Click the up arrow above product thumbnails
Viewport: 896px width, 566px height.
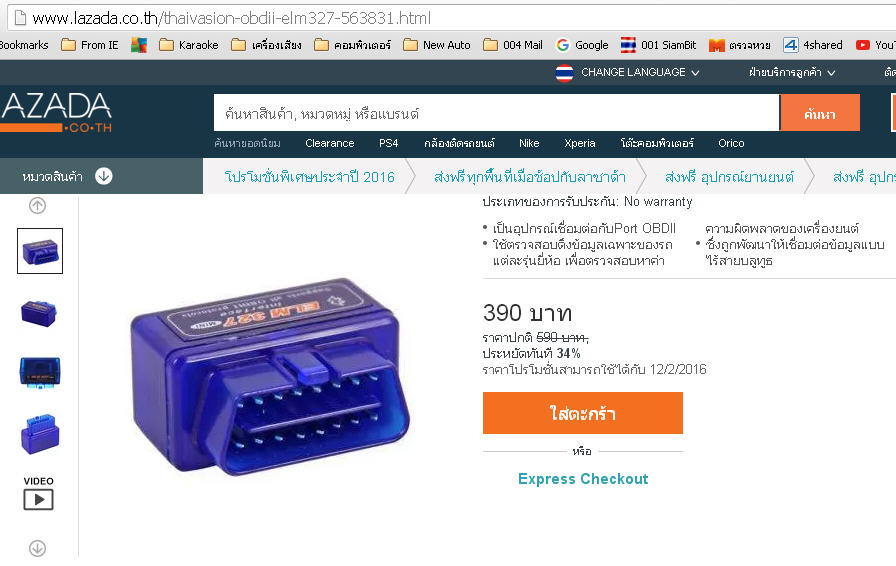point(38,205)
